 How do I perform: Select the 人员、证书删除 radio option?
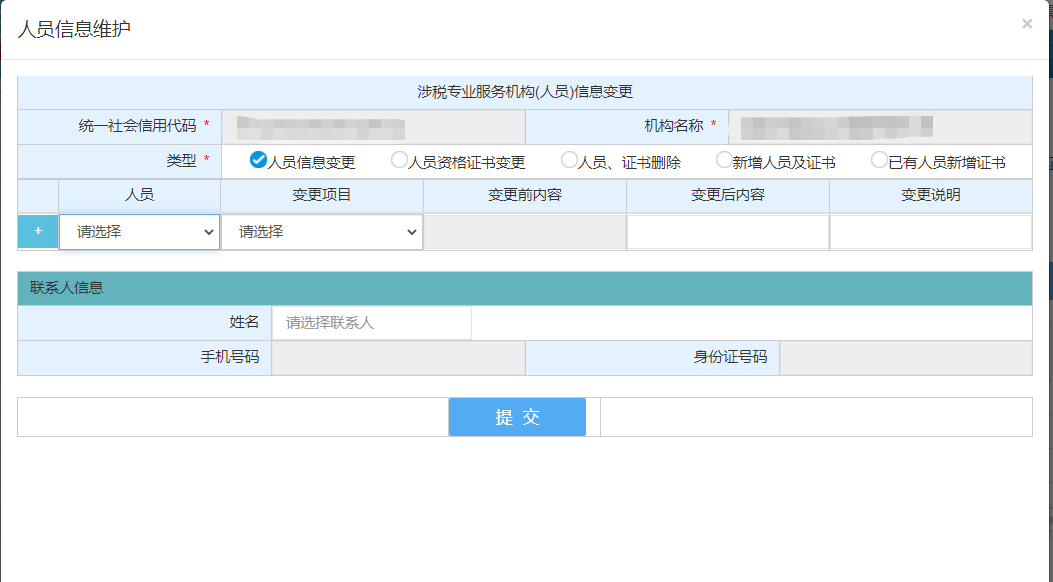tap(569, 160)
